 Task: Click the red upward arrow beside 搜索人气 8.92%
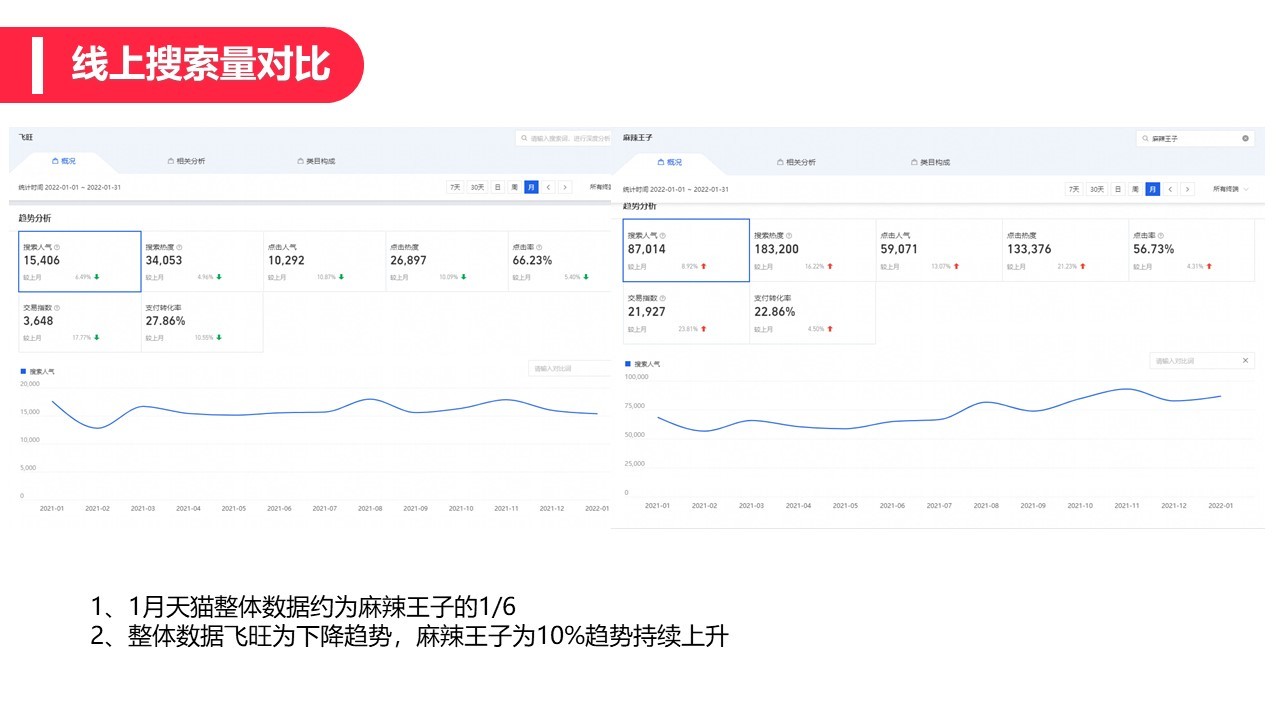tap(704, 266)
